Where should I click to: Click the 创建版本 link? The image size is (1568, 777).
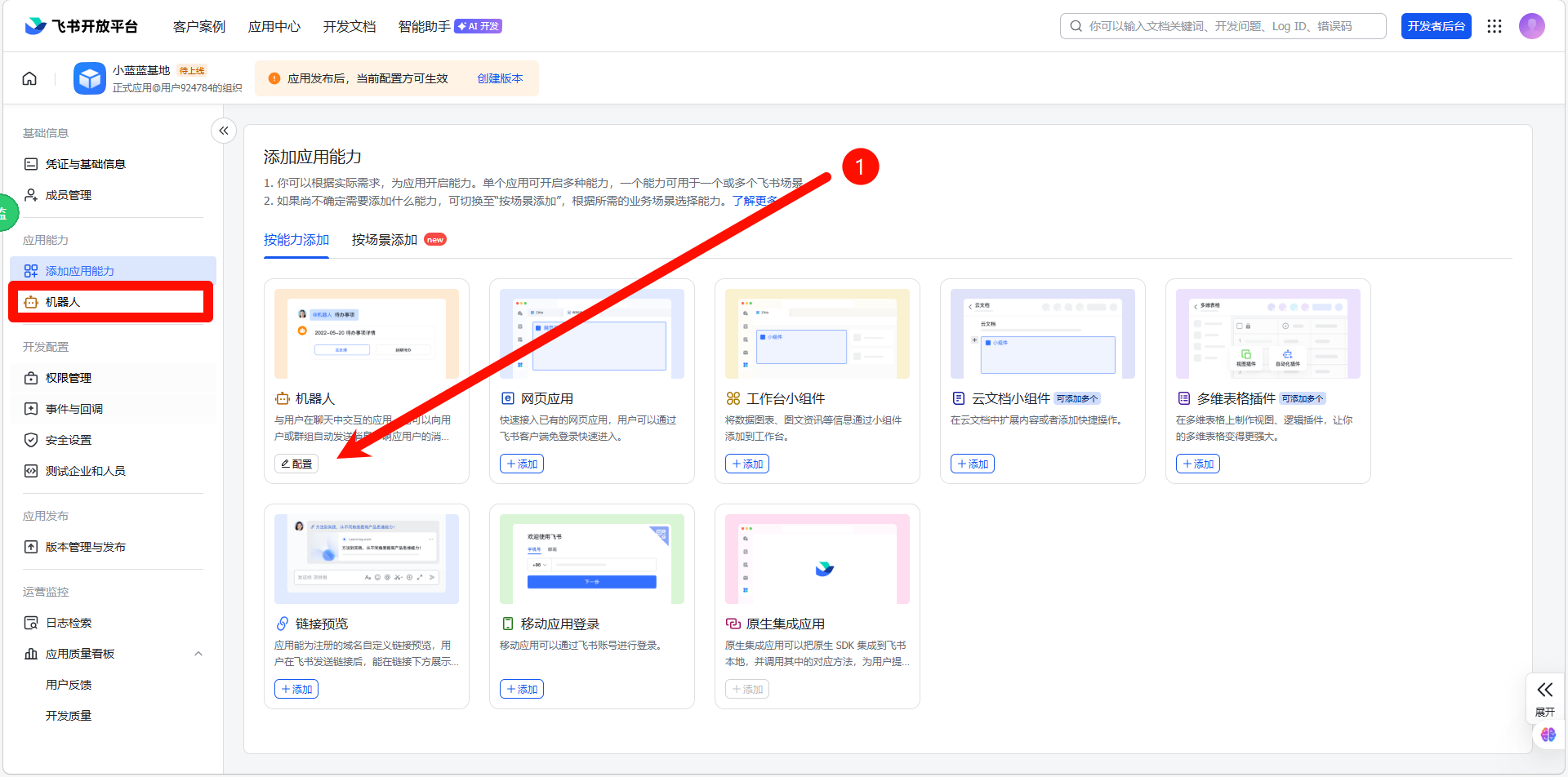click(x=500, y=78)
